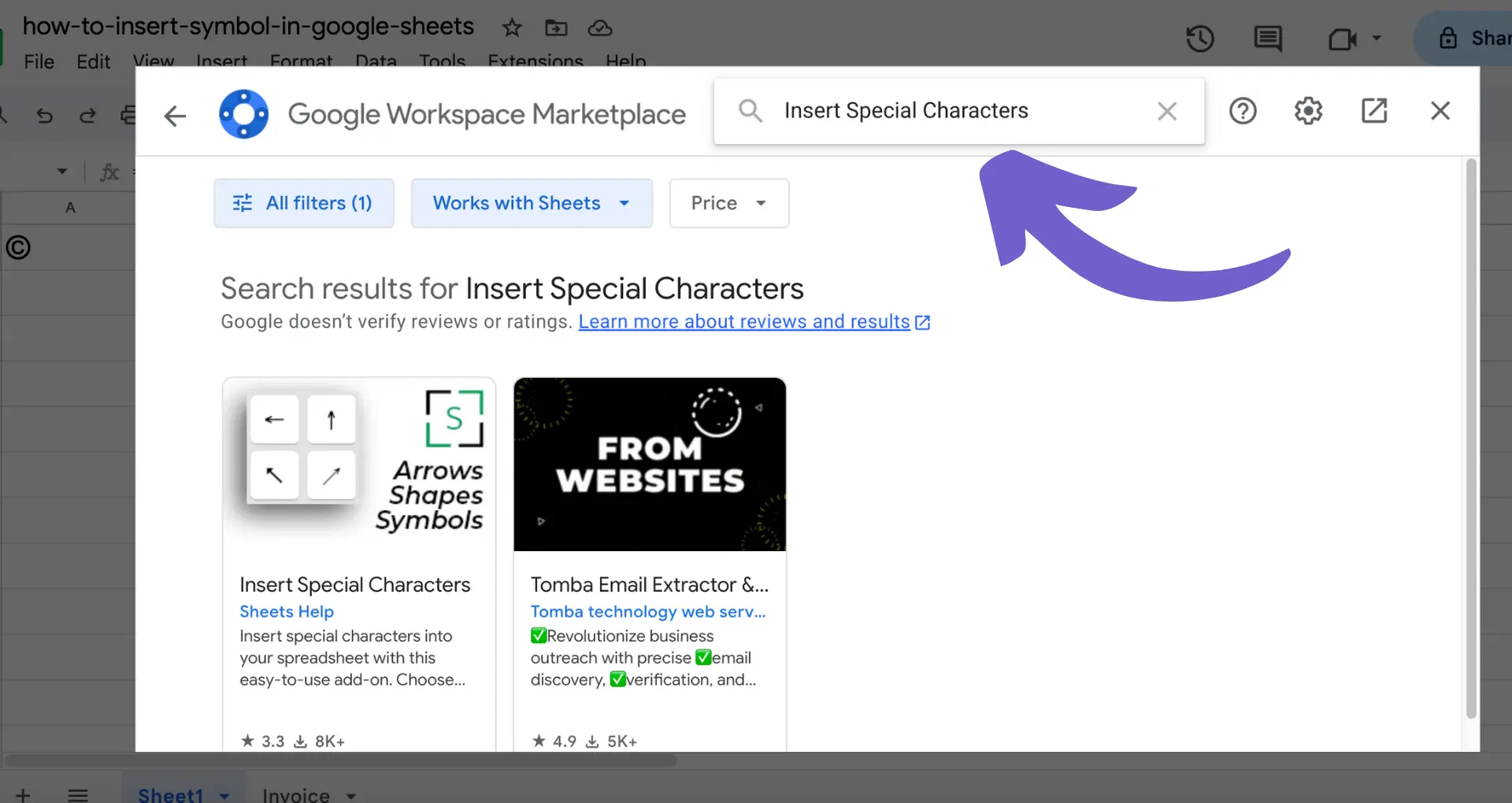Open marketplace help question mark icon
The image size is (1512, 803).
[1243, 111]
